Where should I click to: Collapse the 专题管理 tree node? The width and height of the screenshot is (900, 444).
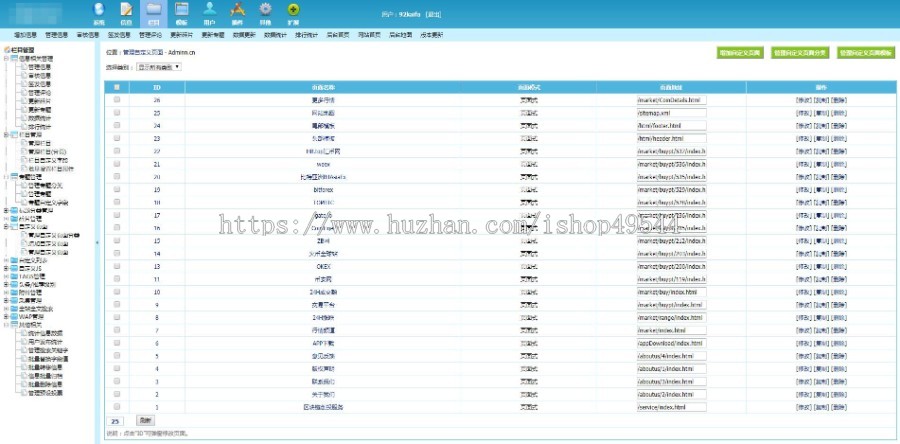(6, 177)
